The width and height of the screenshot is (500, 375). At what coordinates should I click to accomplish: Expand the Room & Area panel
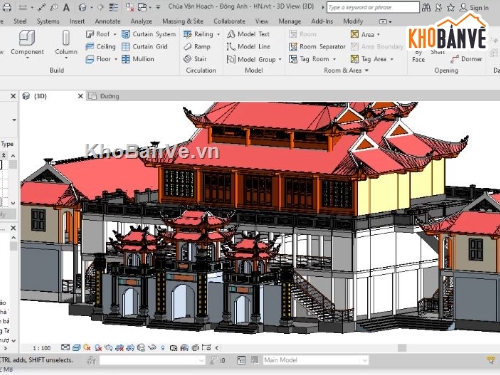pos(346,70)
